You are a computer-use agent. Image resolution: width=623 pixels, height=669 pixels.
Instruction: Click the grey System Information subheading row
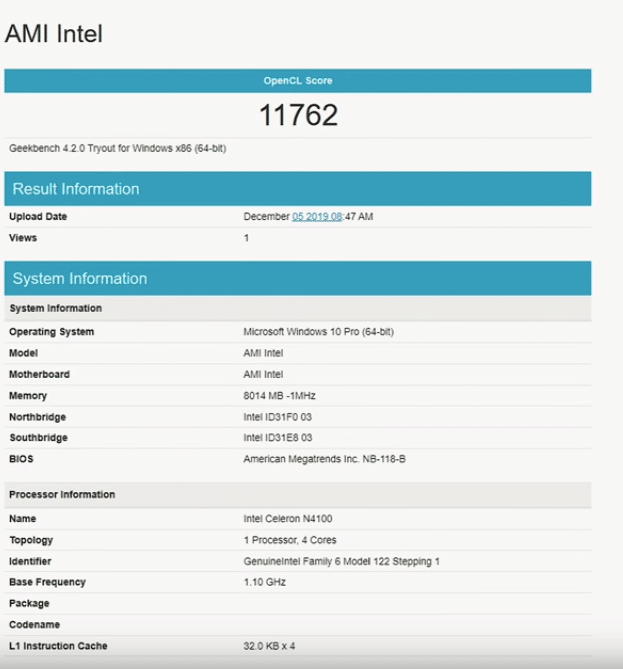(298, 308)
